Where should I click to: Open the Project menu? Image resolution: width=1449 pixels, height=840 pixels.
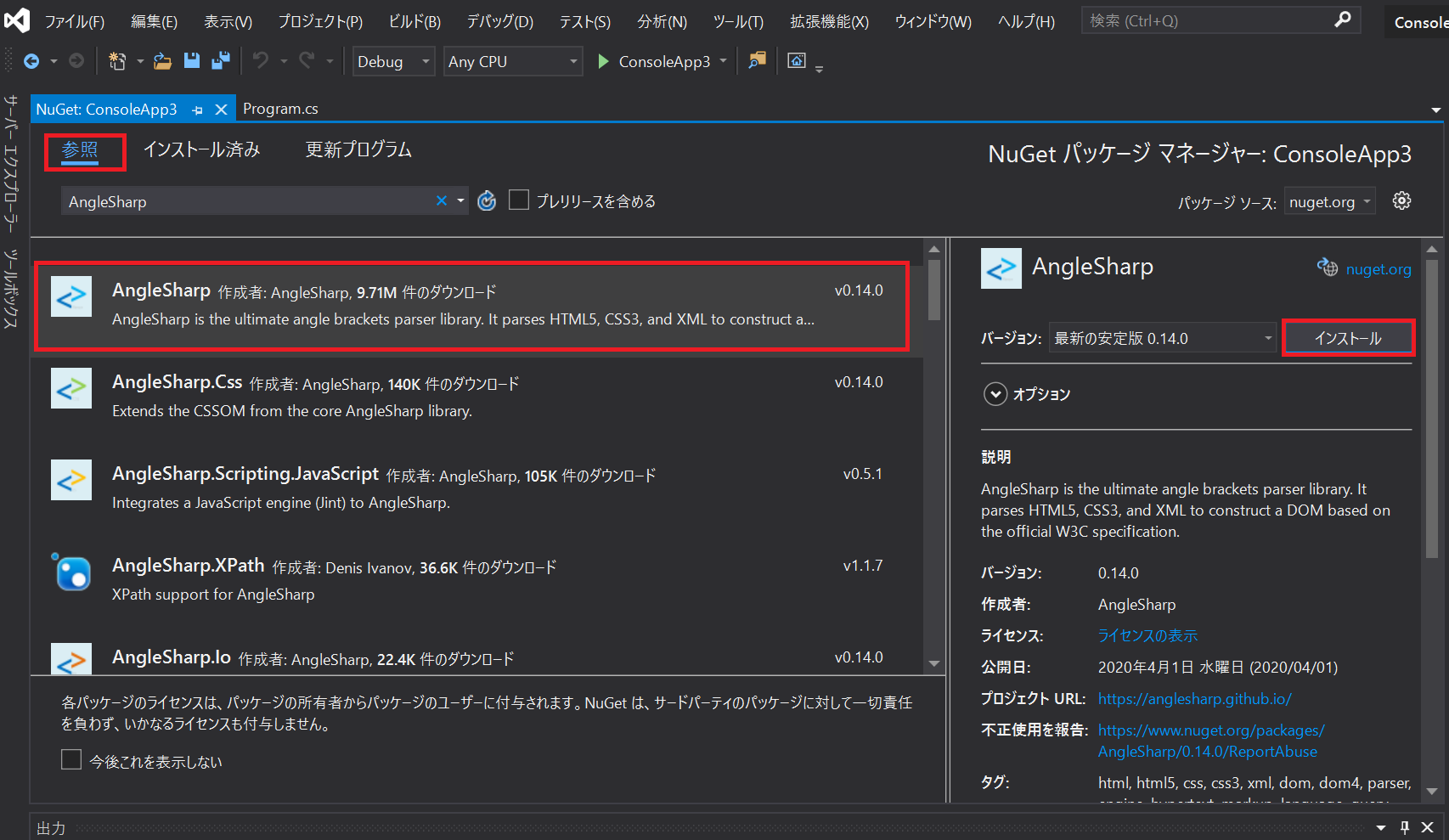pyautogui.click(x=320, y=21)
